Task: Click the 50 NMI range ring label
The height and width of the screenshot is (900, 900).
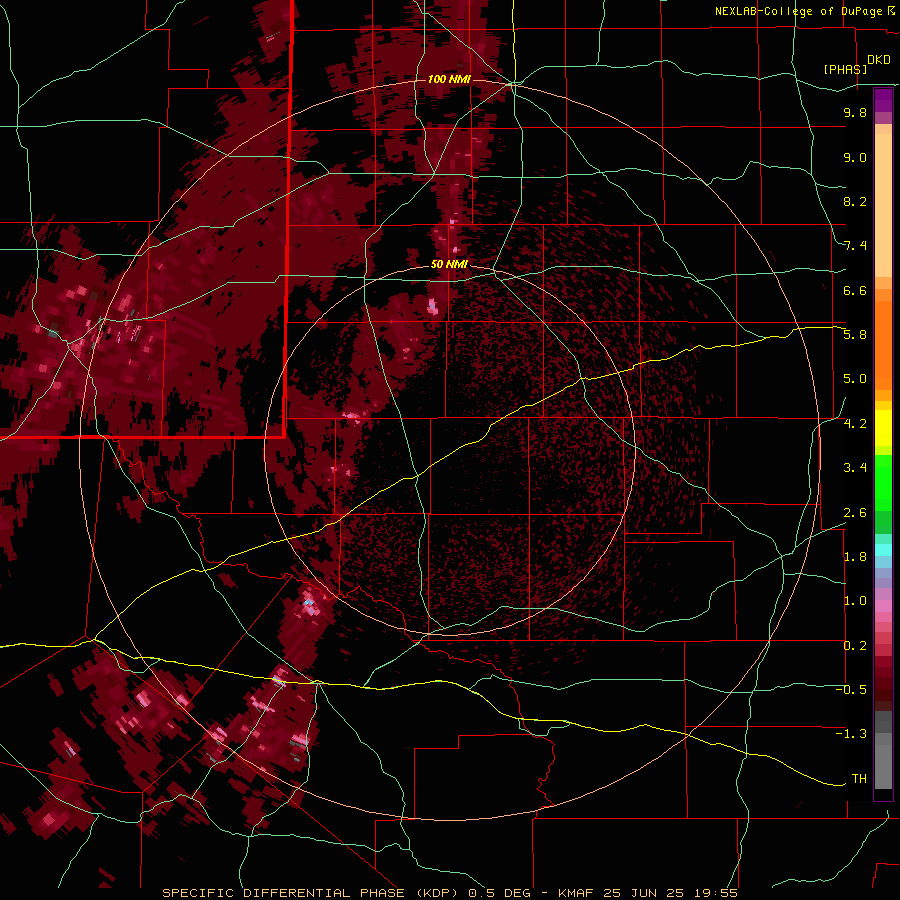Action: coord(449,264)
